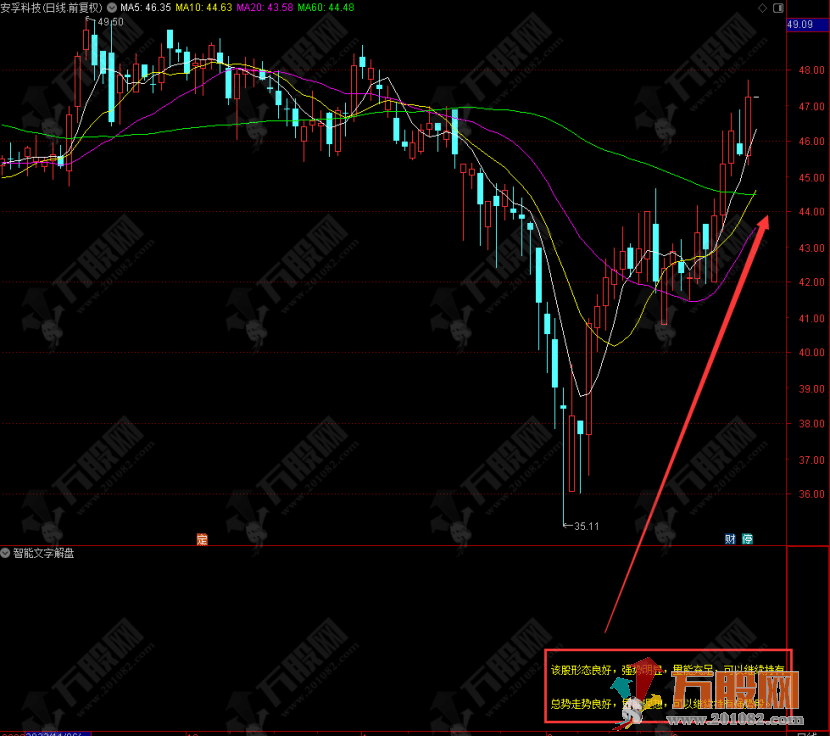This screenshot has width=830, height=736.
Task: Select the MA5: 46.35 indicator label
Action: 146,8
